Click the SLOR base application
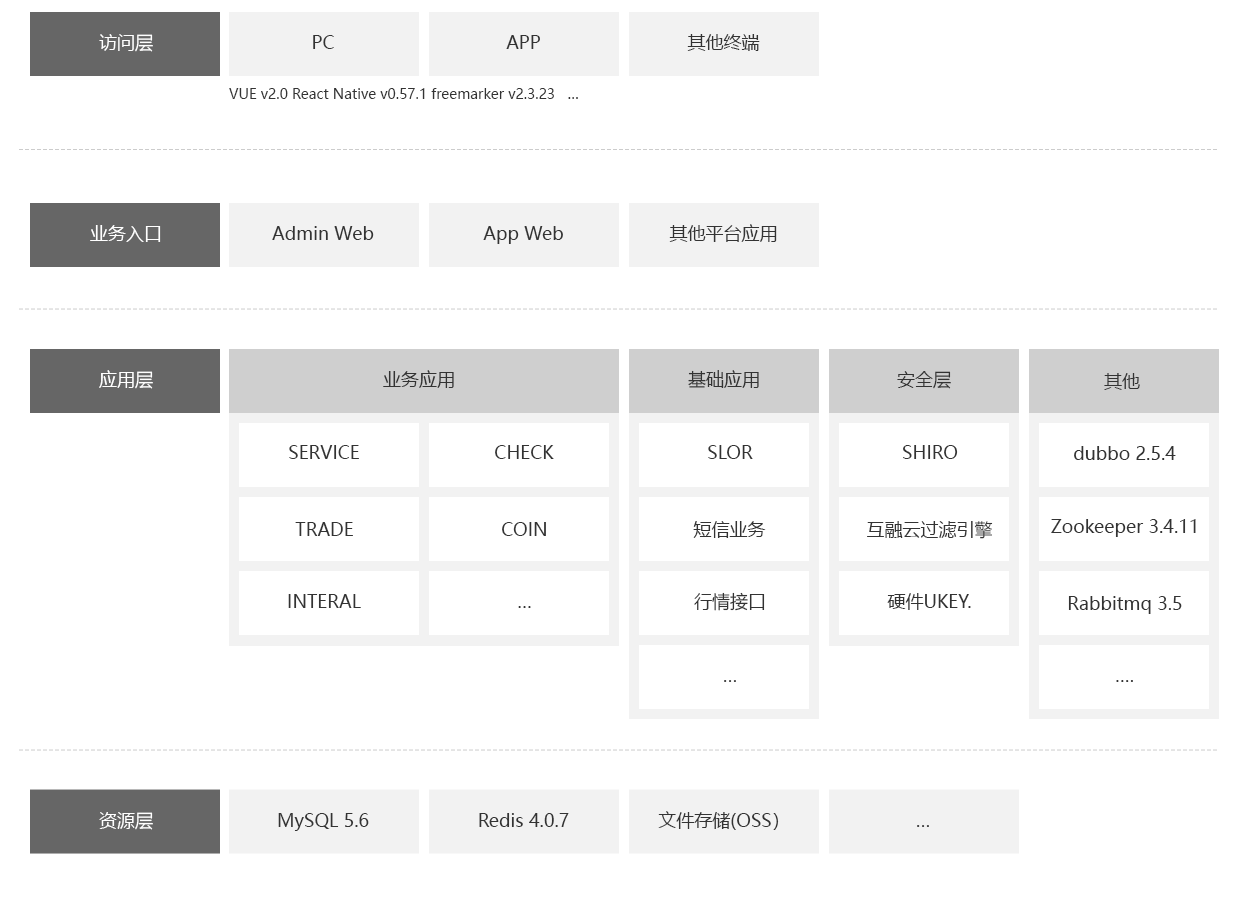This screenshot has width=1256, height=919. coord(723,454)
